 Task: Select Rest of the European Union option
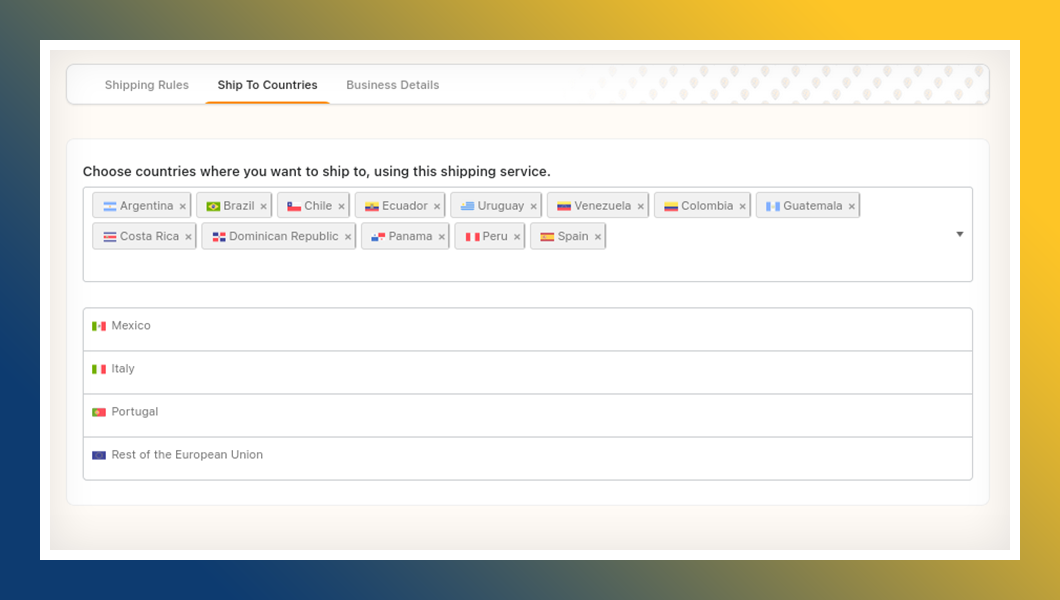(x=527, y=458)
